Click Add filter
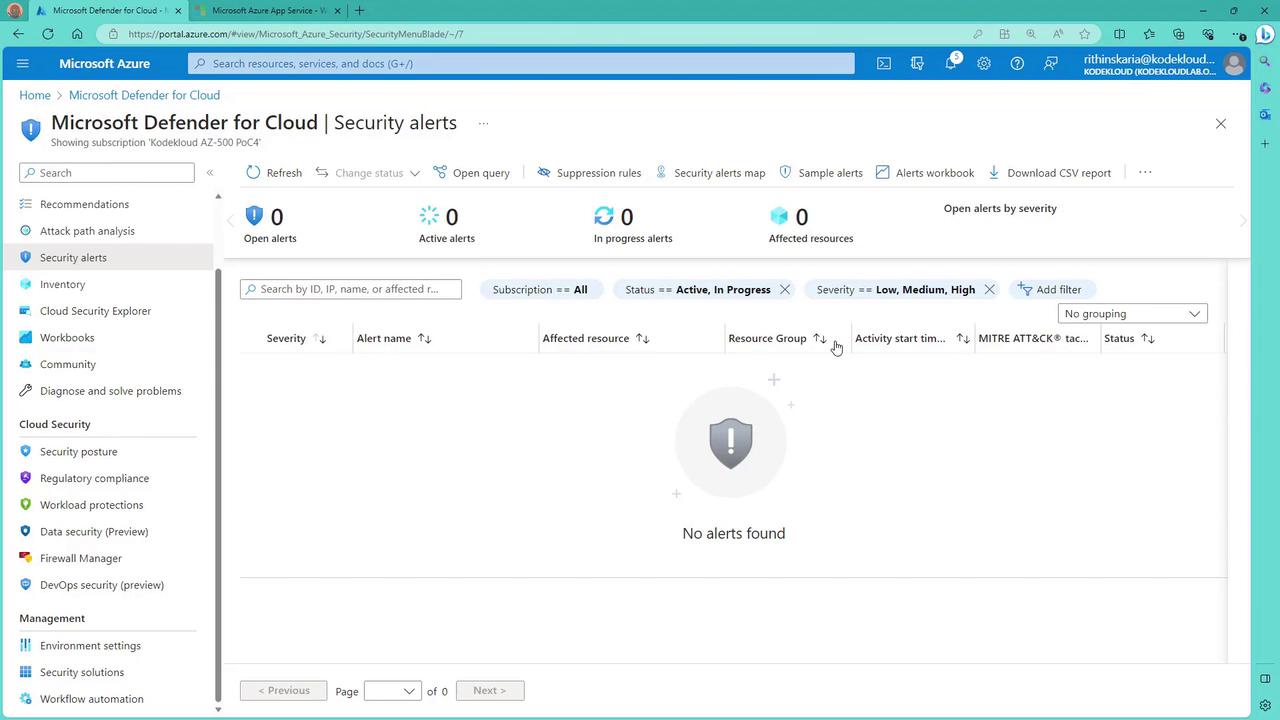The height and width of the screenshot is (720, 1280). [1050, 289]
